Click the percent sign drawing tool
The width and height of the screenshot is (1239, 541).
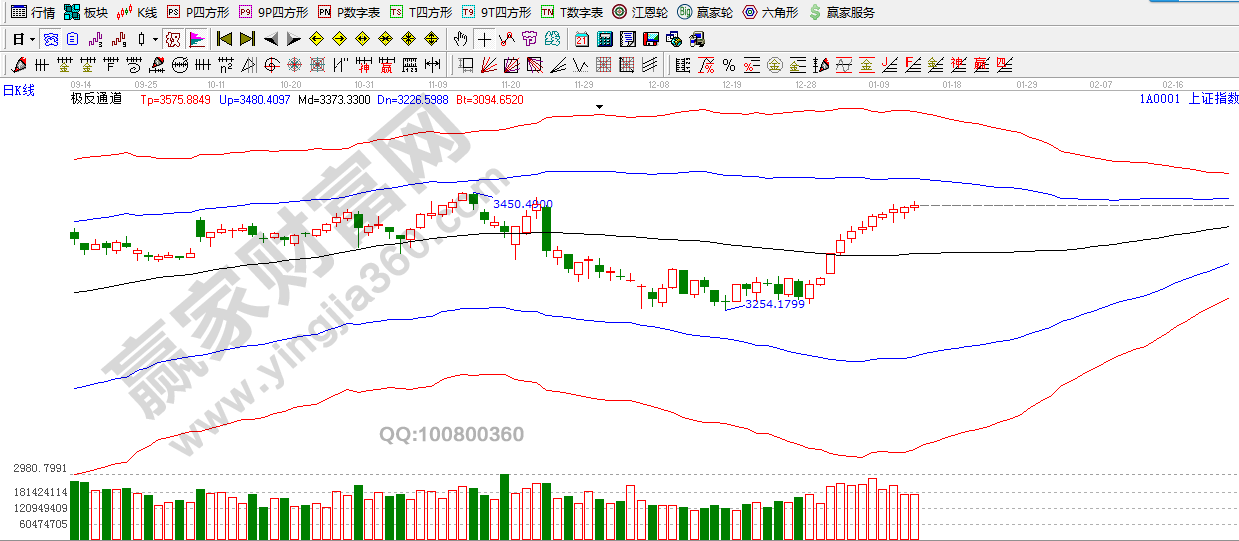click(729, 65)
